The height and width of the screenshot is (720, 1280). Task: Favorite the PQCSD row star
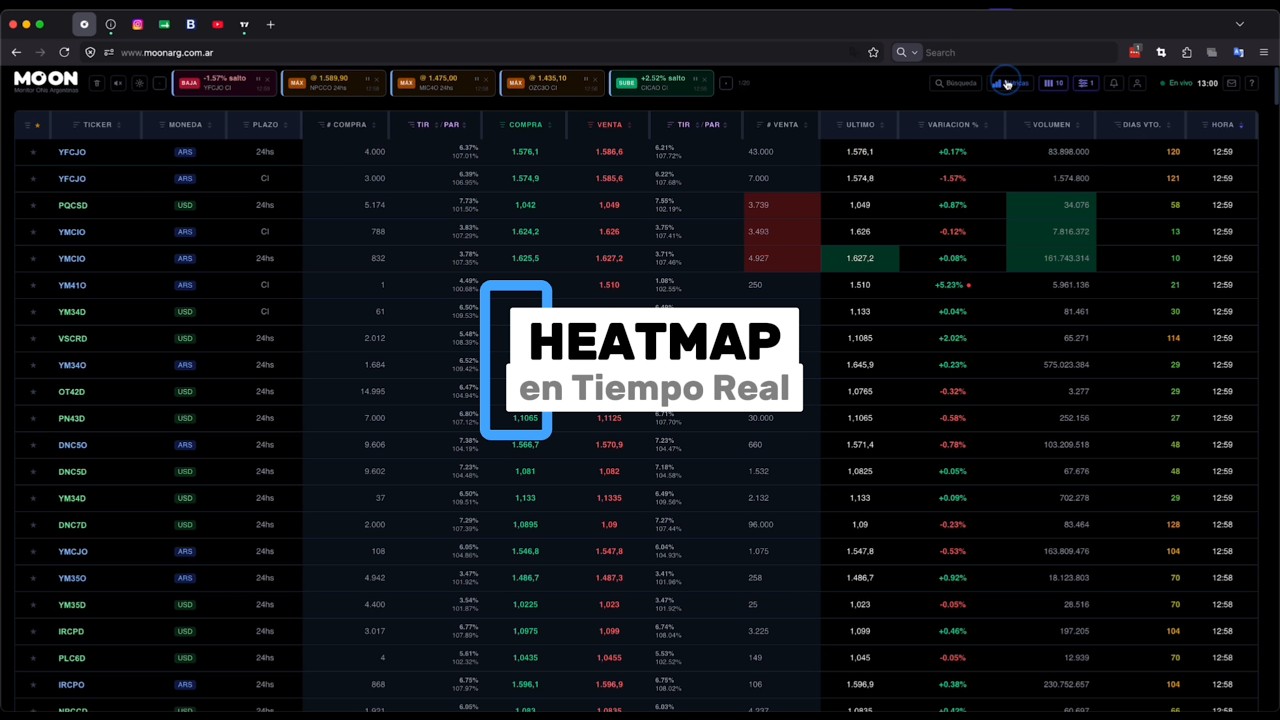(33, 205)
